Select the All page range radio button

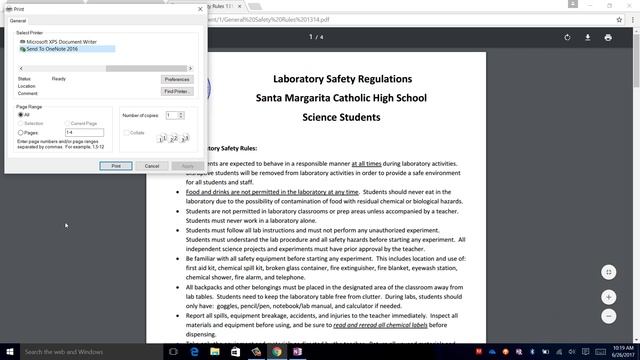pyautogui.click(x=21, y=115)
